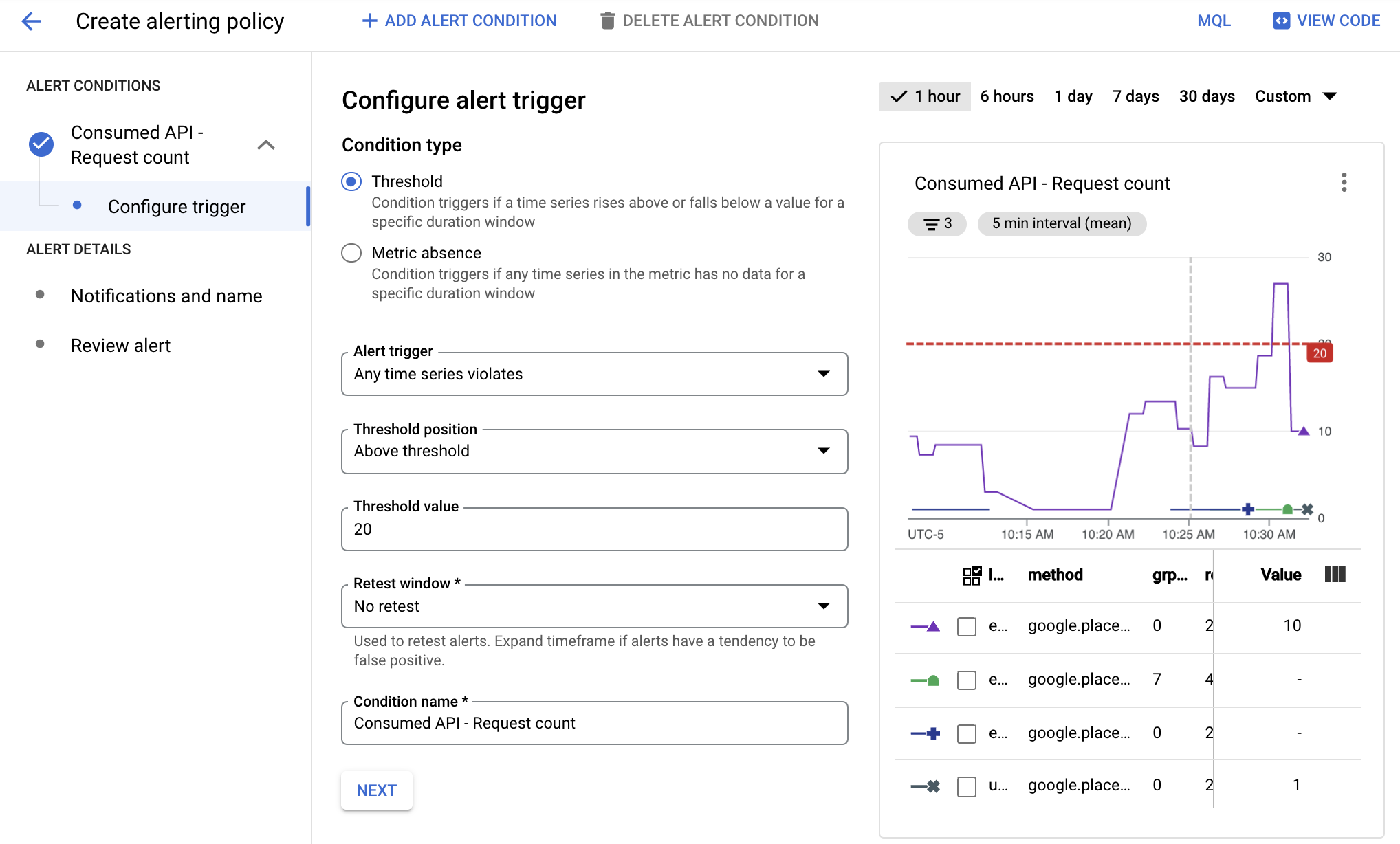Click the VIEW CODE icon button
The width and height of the screenshot is (1400, 844).
pos(1280,20)
